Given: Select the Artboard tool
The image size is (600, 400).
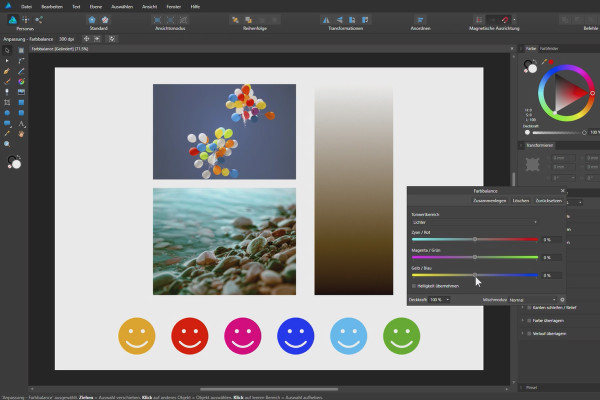Looking at the screenshot, I should coord(21,50).
